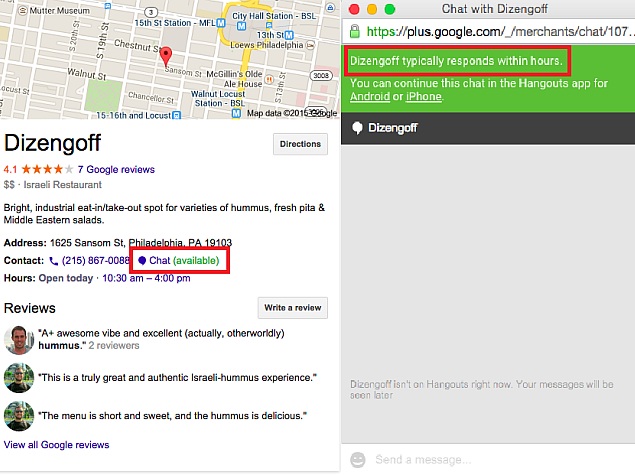Click the yellow minimize button of the chat window

coord(372,9)
